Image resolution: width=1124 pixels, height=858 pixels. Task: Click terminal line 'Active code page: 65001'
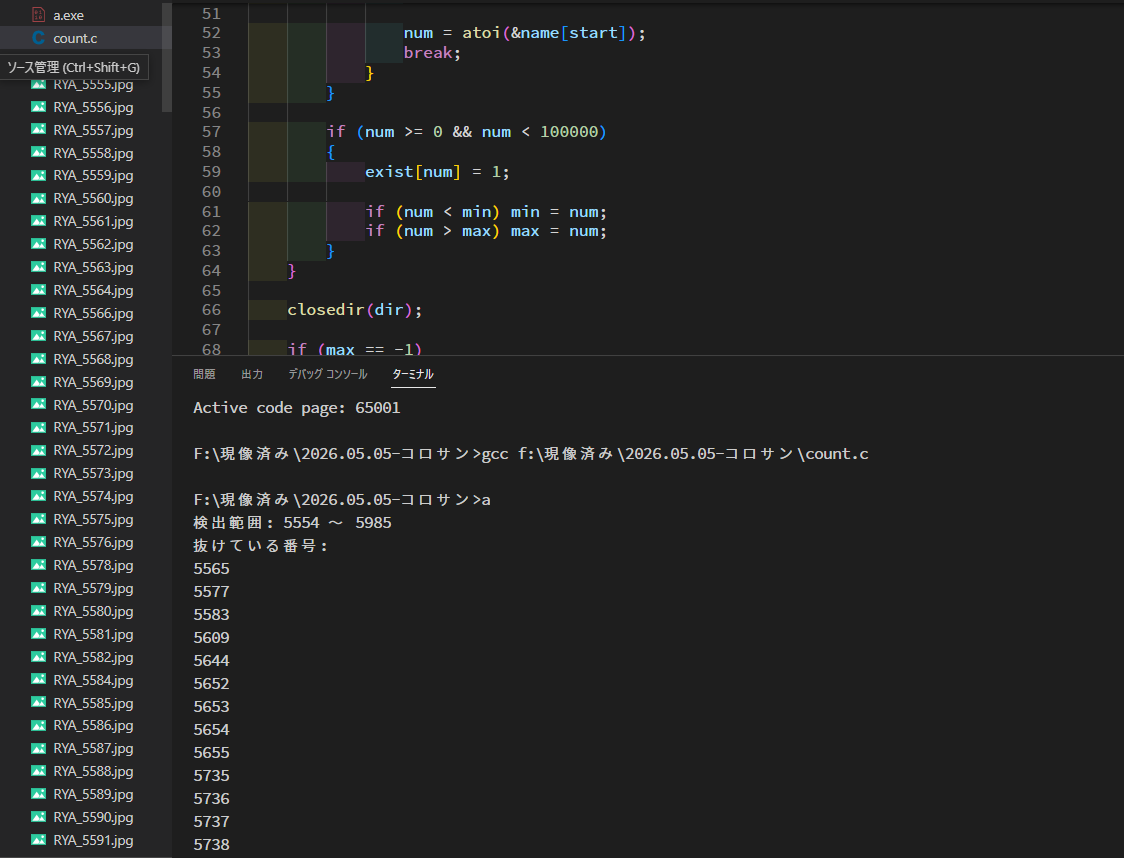click(x=297, y=408)
